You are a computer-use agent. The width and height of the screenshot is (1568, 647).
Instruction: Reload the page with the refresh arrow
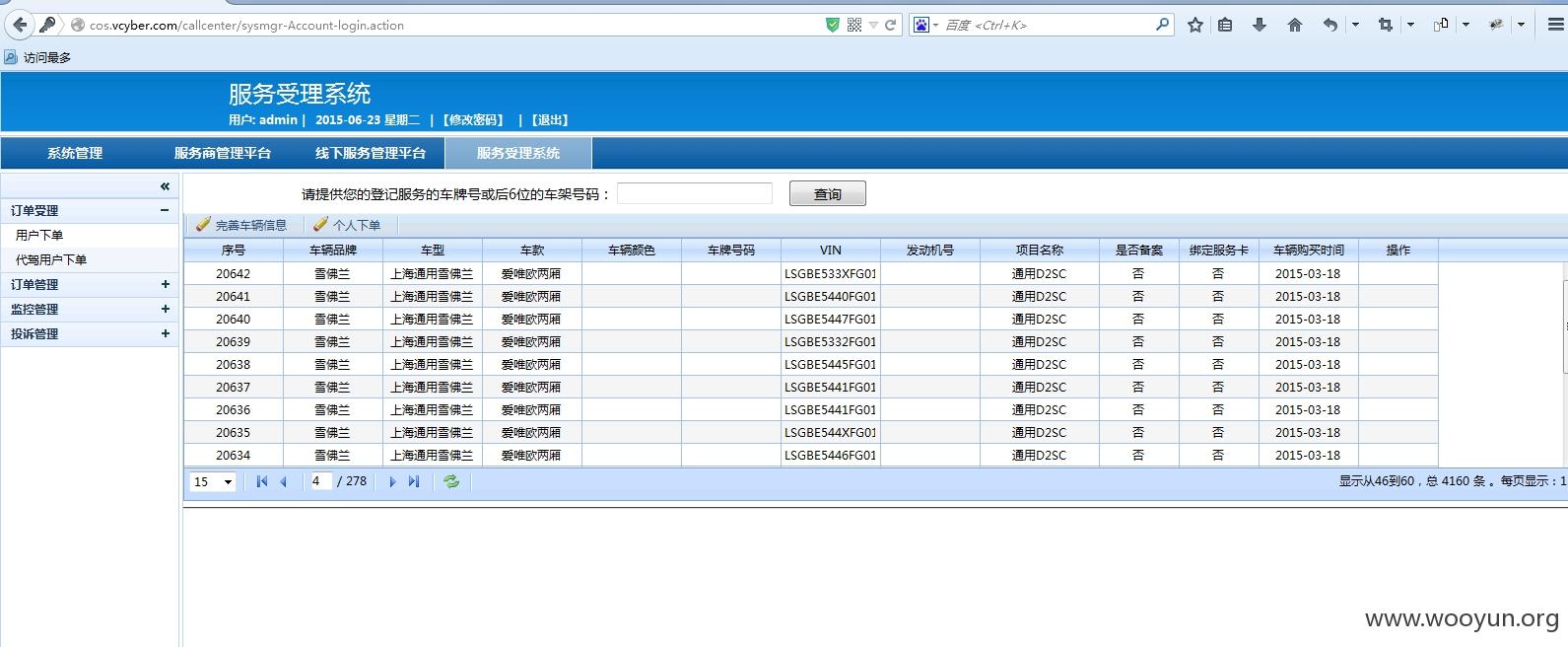[x=891, y=25]
